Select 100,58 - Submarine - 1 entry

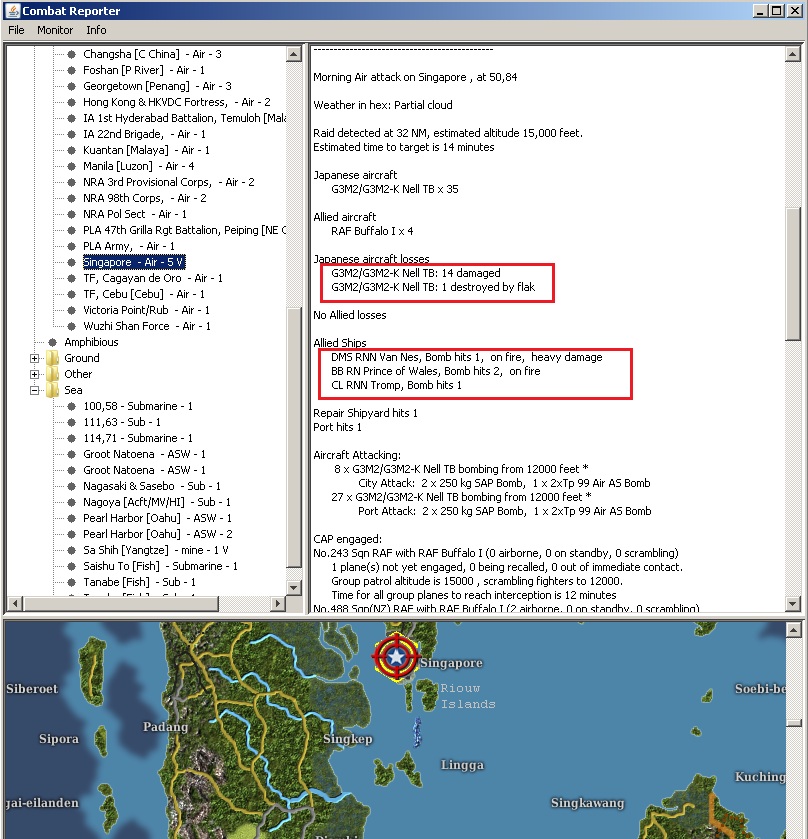click(x=138, y=406)
